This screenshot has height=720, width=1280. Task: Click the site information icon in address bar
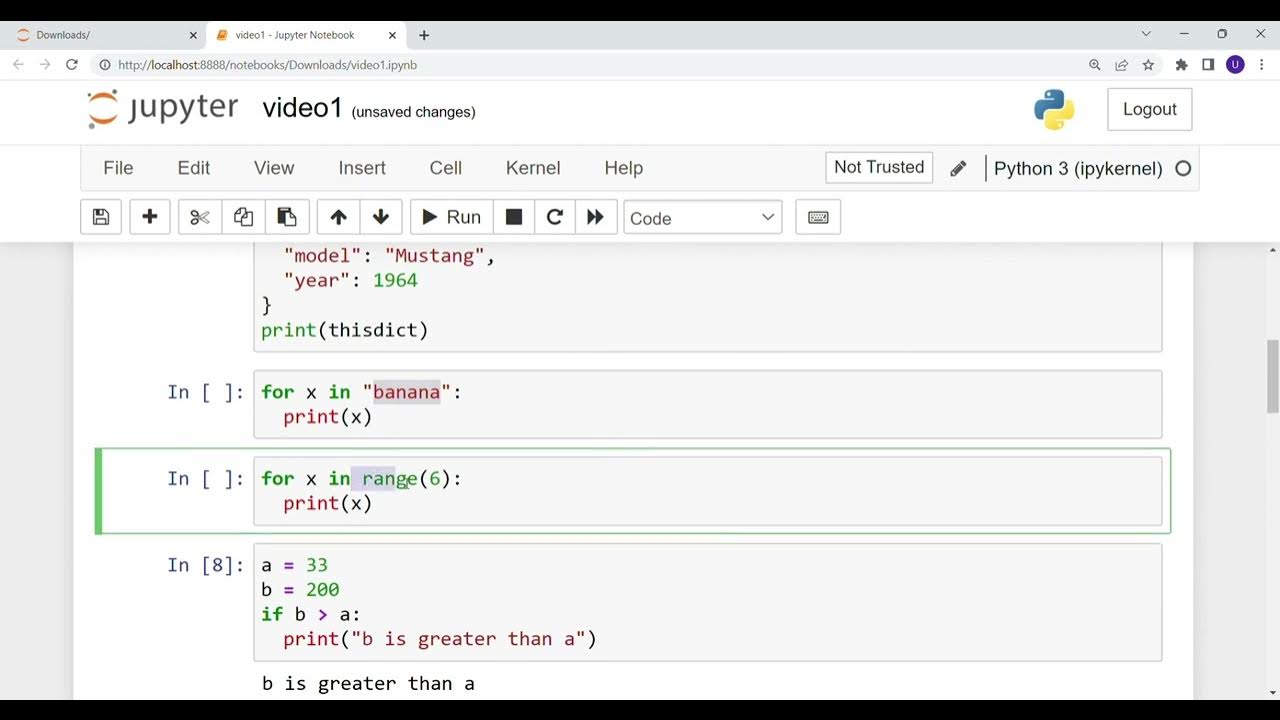pos(105,65)
